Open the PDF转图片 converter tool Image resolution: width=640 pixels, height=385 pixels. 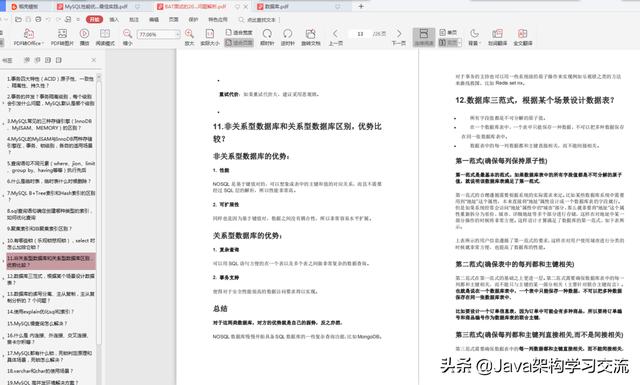tap(62, 37)
